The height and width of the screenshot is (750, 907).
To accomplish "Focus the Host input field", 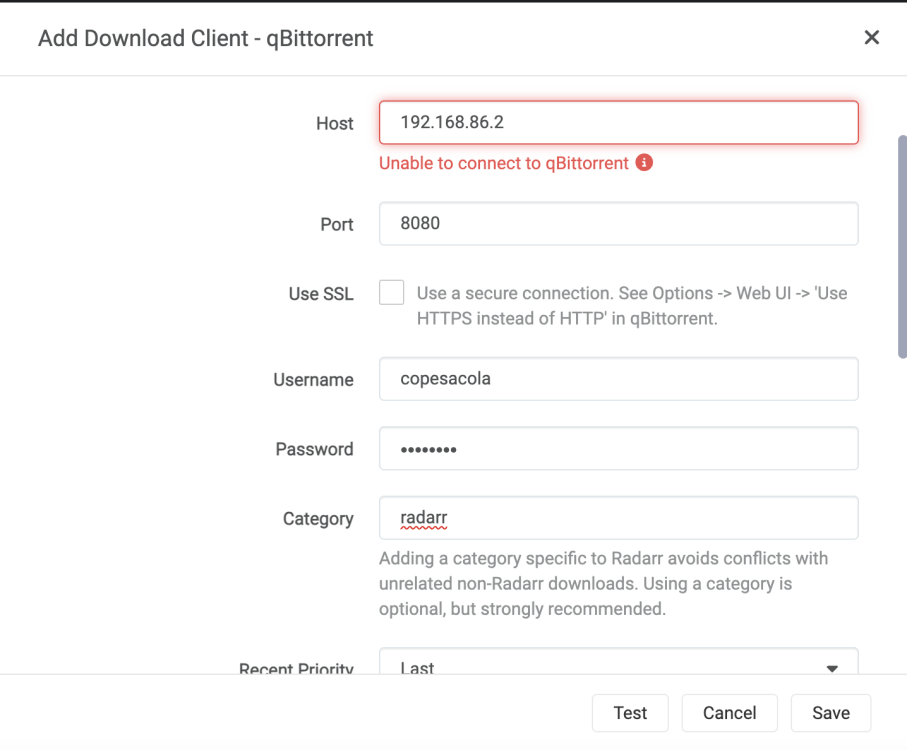I will [618, 123].
